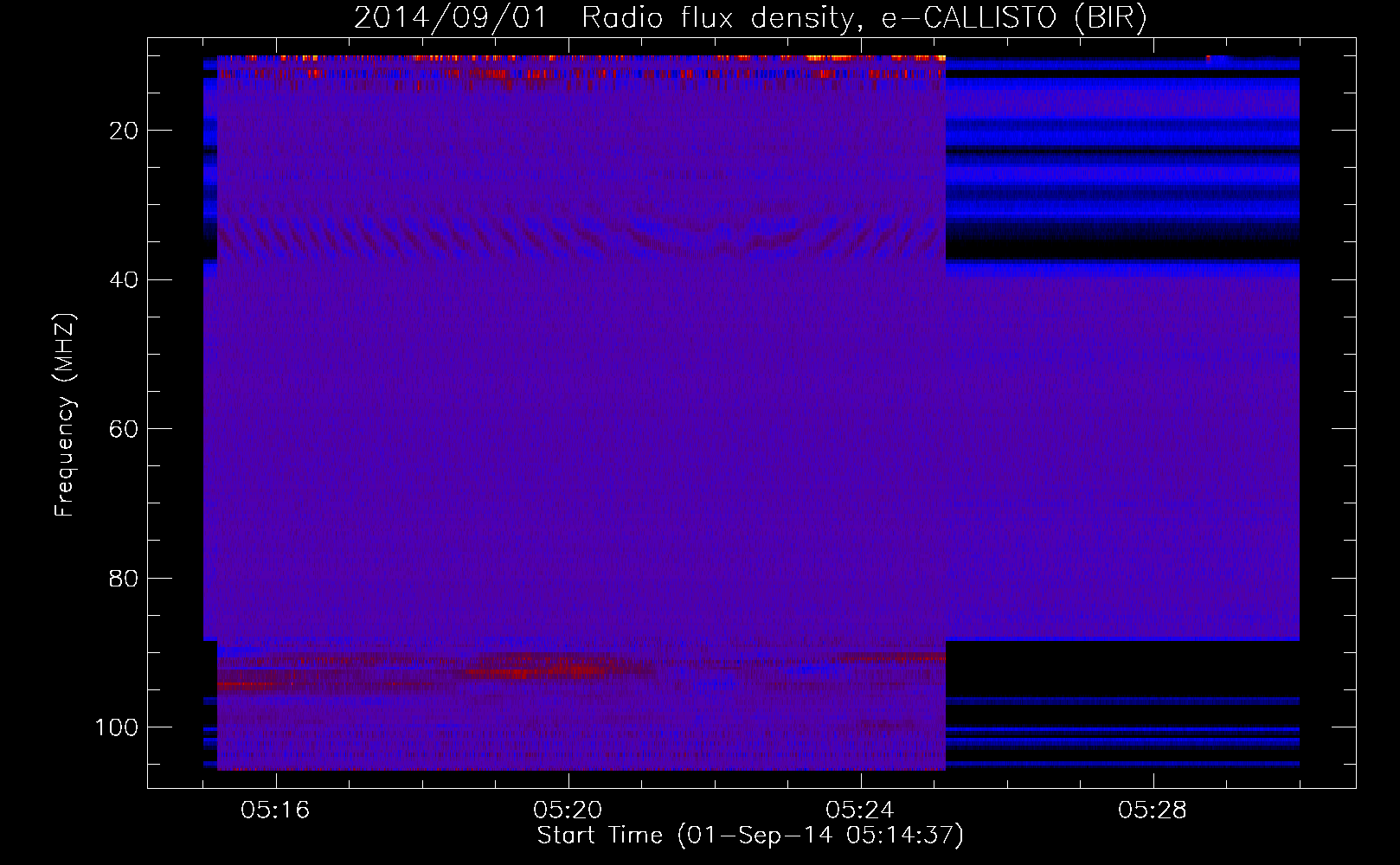Click the '40' frequency tick label
The width and height of the screenshot is (1400, 865).
pyautogui.click(x=125, y=280)
